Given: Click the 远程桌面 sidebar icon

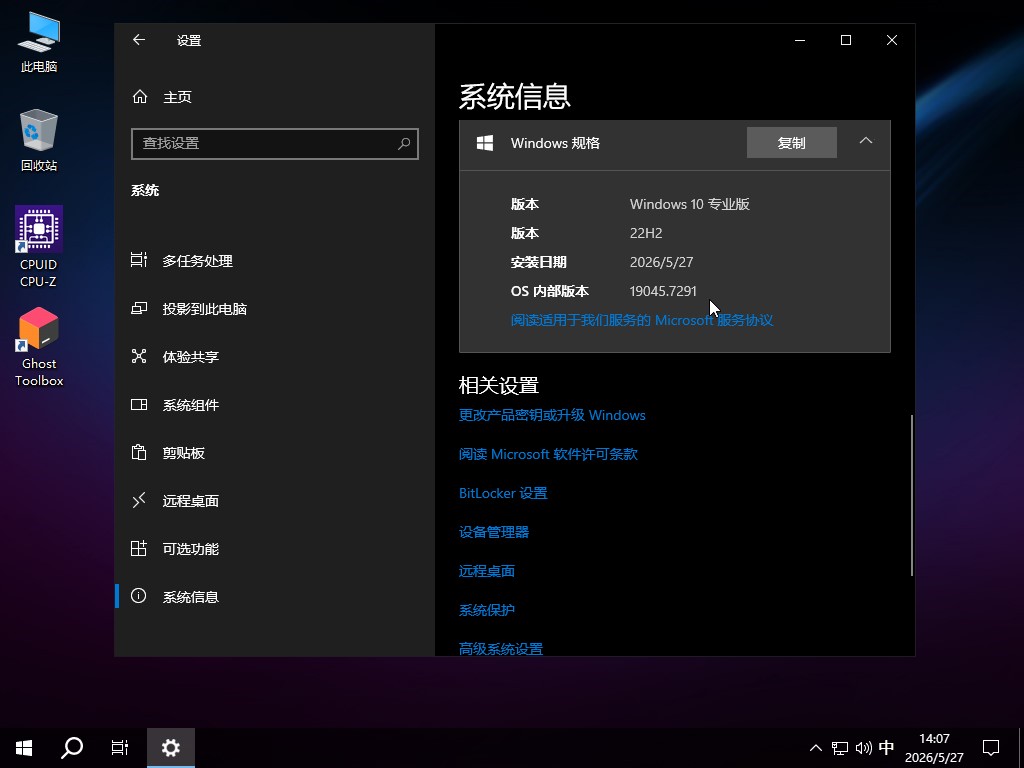Looking at the screenshot, I should coord(138,500).
